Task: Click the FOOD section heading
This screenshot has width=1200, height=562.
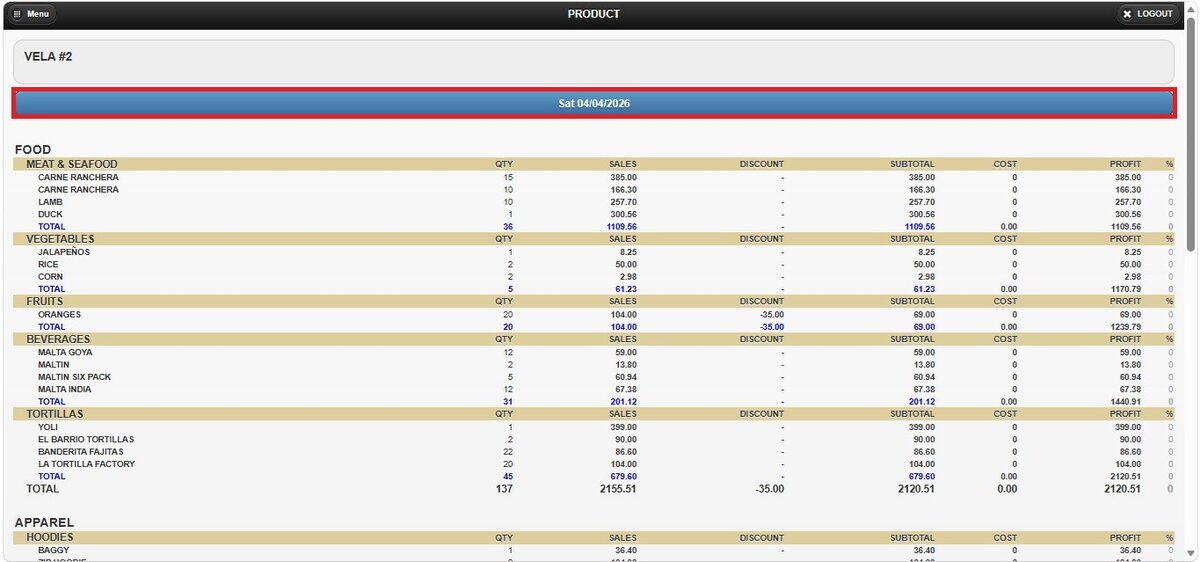Action: [33, 149]
